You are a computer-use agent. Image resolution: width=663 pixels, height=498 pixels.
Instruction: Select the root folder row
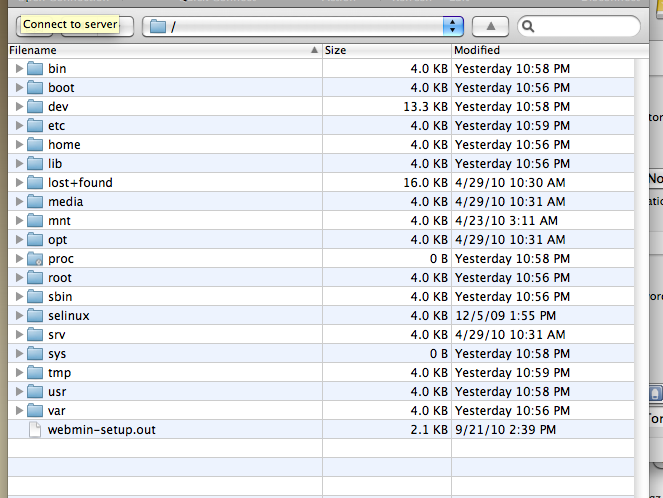coord(200,278)
